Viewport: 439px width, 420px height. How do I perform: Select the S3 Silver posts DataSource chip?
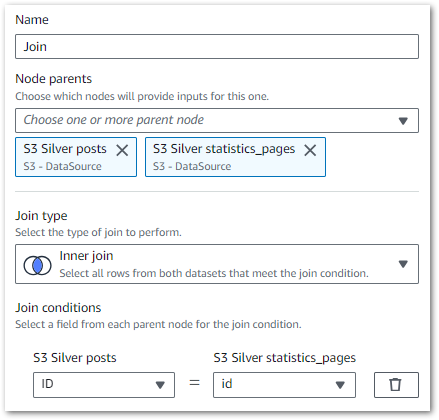[x=76, y=157]
